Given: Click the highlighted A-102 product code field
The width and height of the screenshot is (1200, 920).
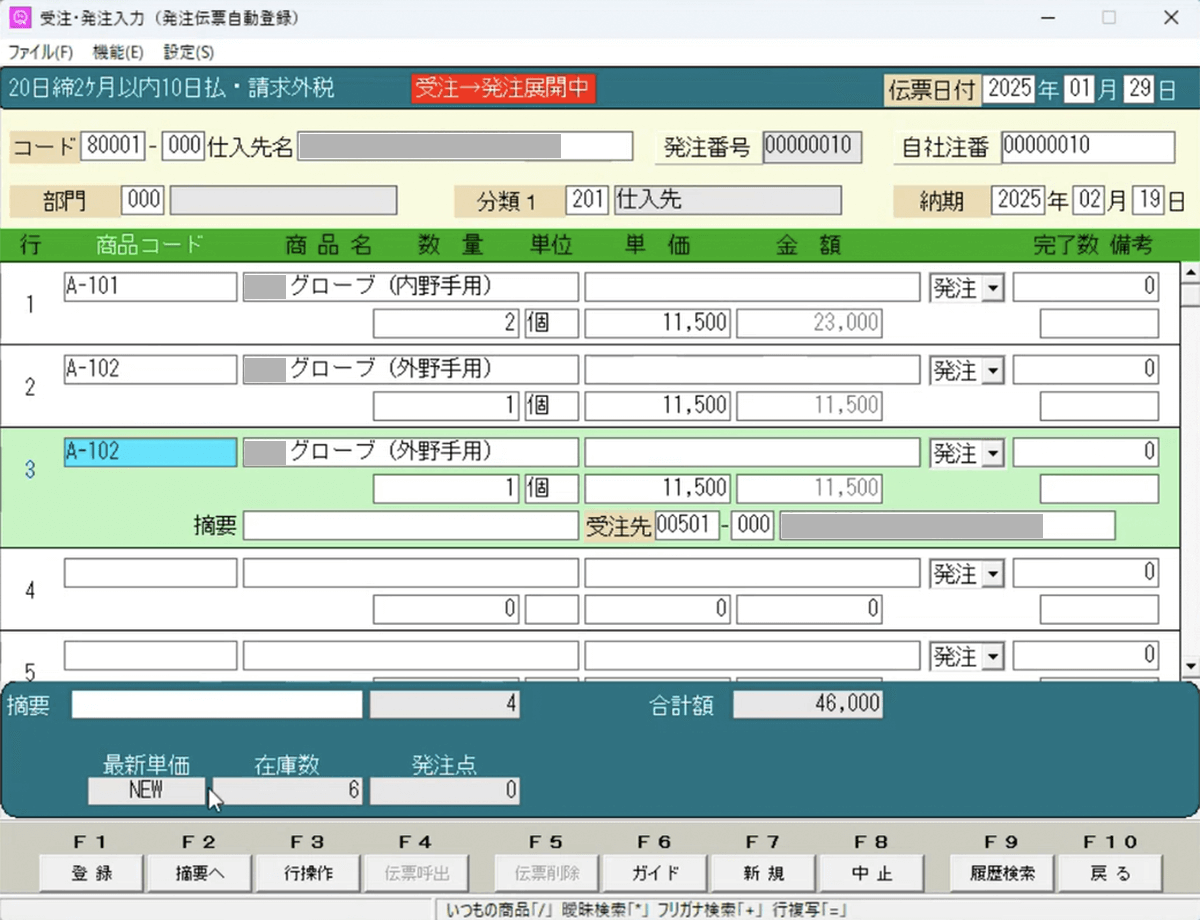Looking at the screenshot, I should tap(150, 452).
